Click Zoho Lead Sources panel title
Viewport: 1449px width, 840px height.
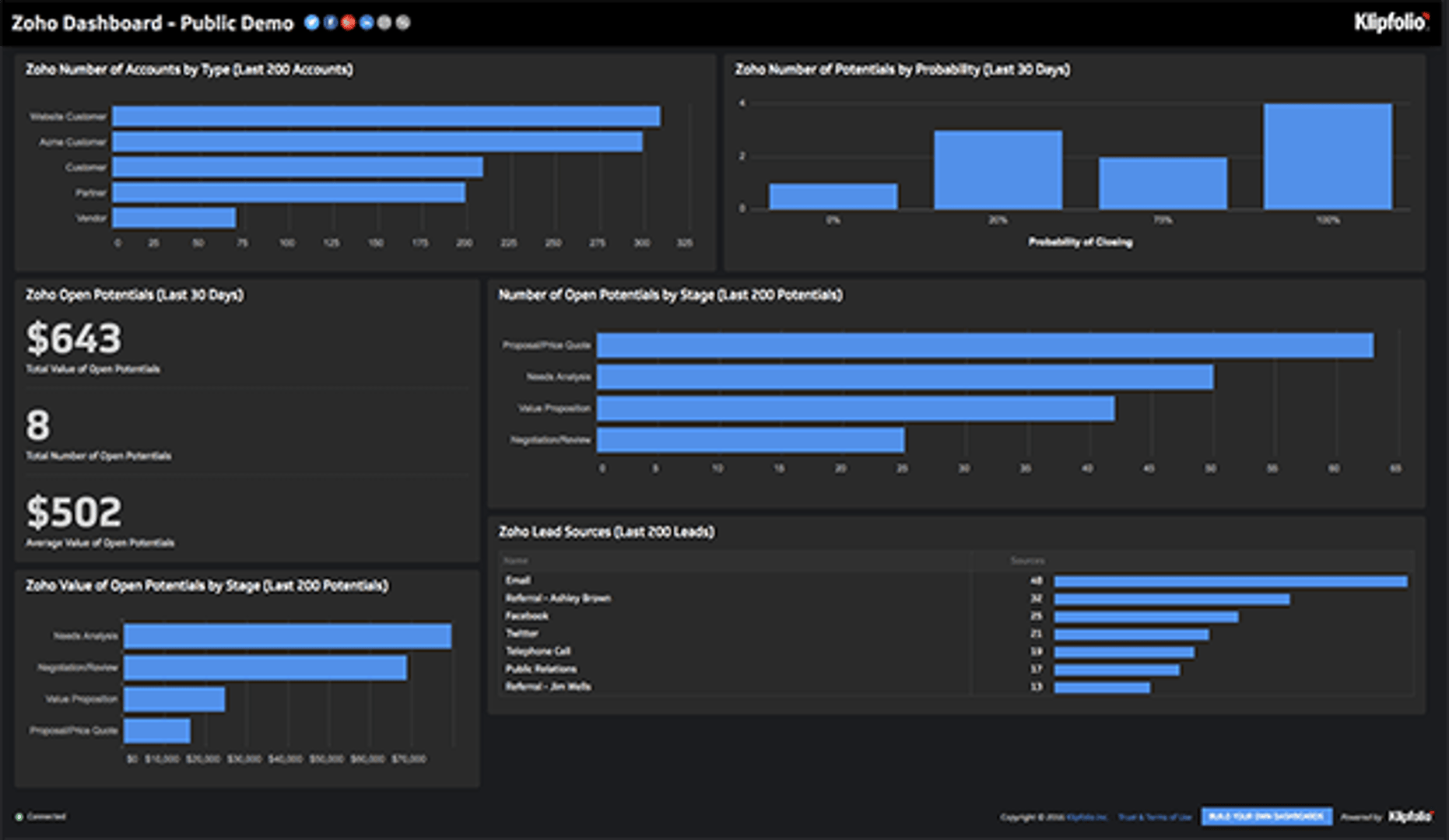click(606, 532)
